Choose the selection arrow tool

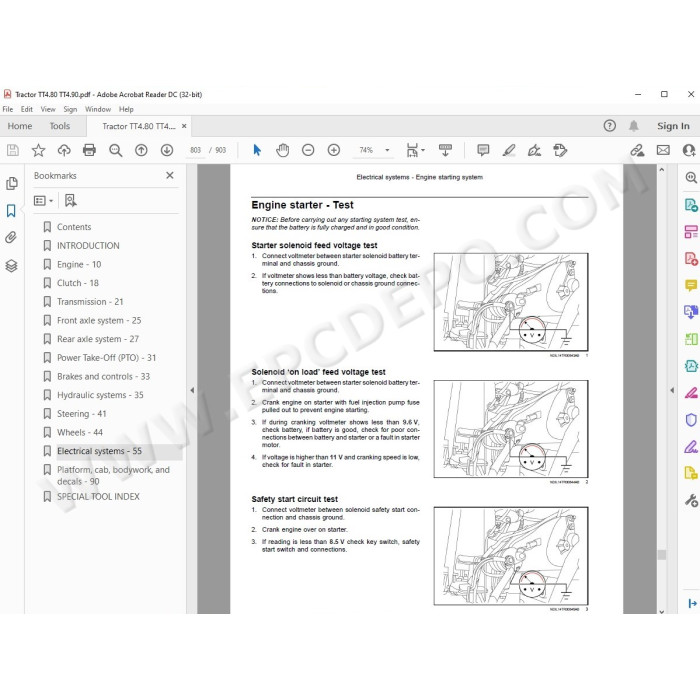click(x=257, y=150)
